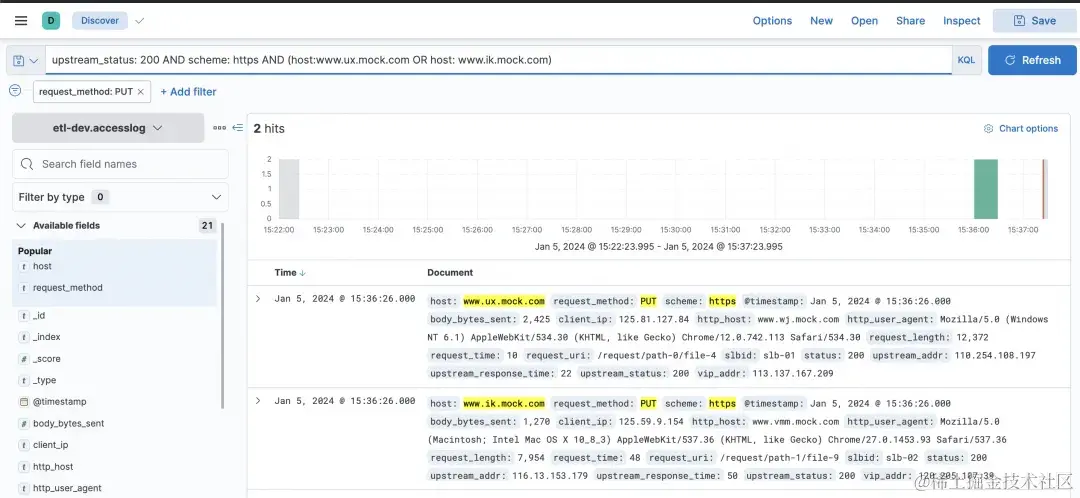The height and width of the screenshot is (498, 1080).
Task: Click the Discover breadcrumb badge
Action: [x=100, y=21]
